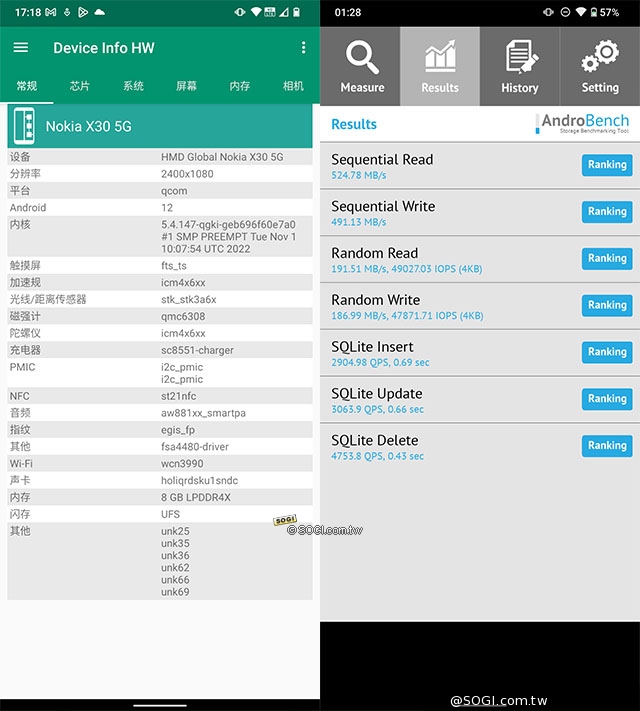This screenshot has width=640, height=711.
Task: Switch to the 内存 tab
Action: pyautogui.click(x=239, y=86)
